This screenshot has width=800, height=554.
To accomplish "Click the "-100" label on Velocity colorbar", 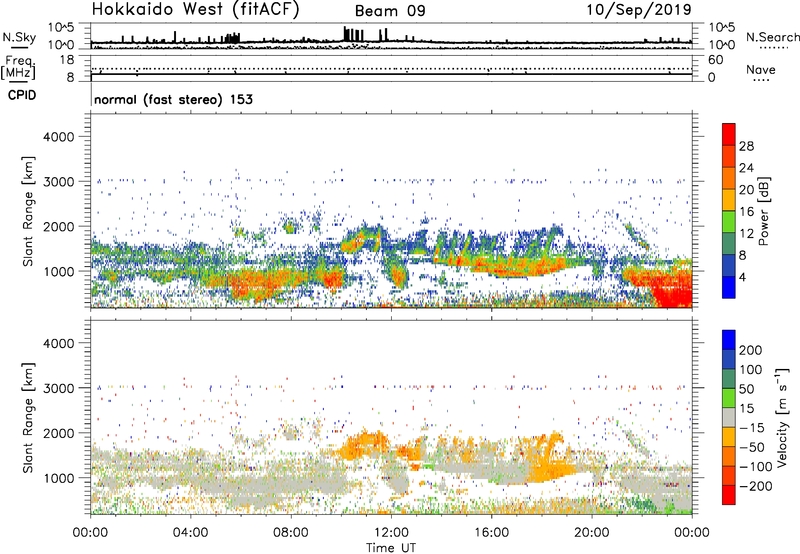I will tap(755, 466).
